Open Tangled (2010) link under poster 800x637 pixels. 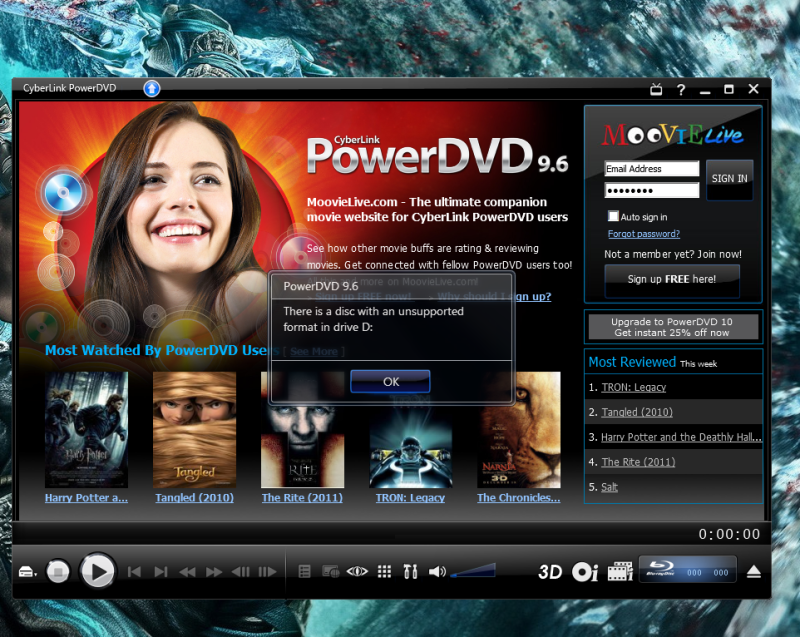click(x=194, y=498)
